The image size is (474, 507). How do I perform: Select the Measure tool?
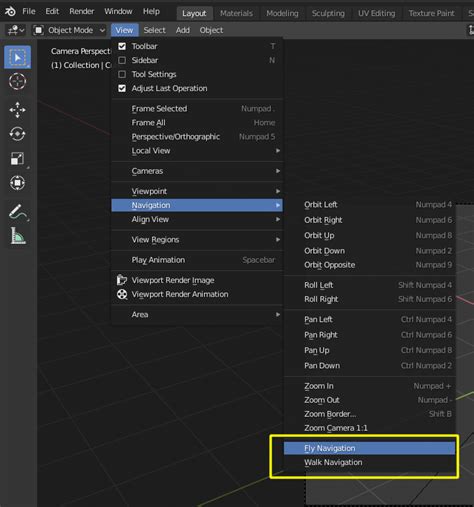point(18,236)
